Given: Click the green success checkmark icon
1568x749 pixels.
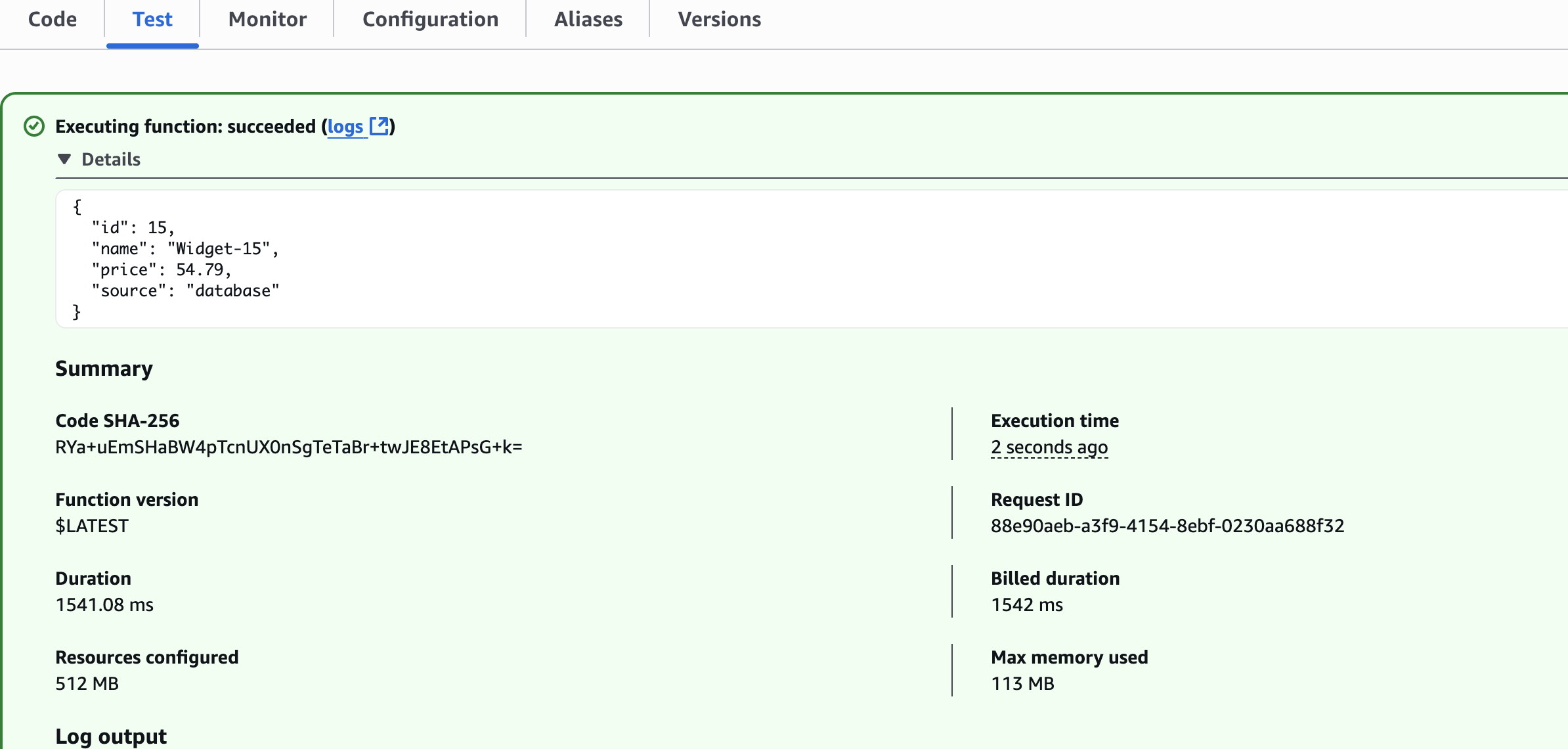Looking at the screenshot, I should (34, 126).
